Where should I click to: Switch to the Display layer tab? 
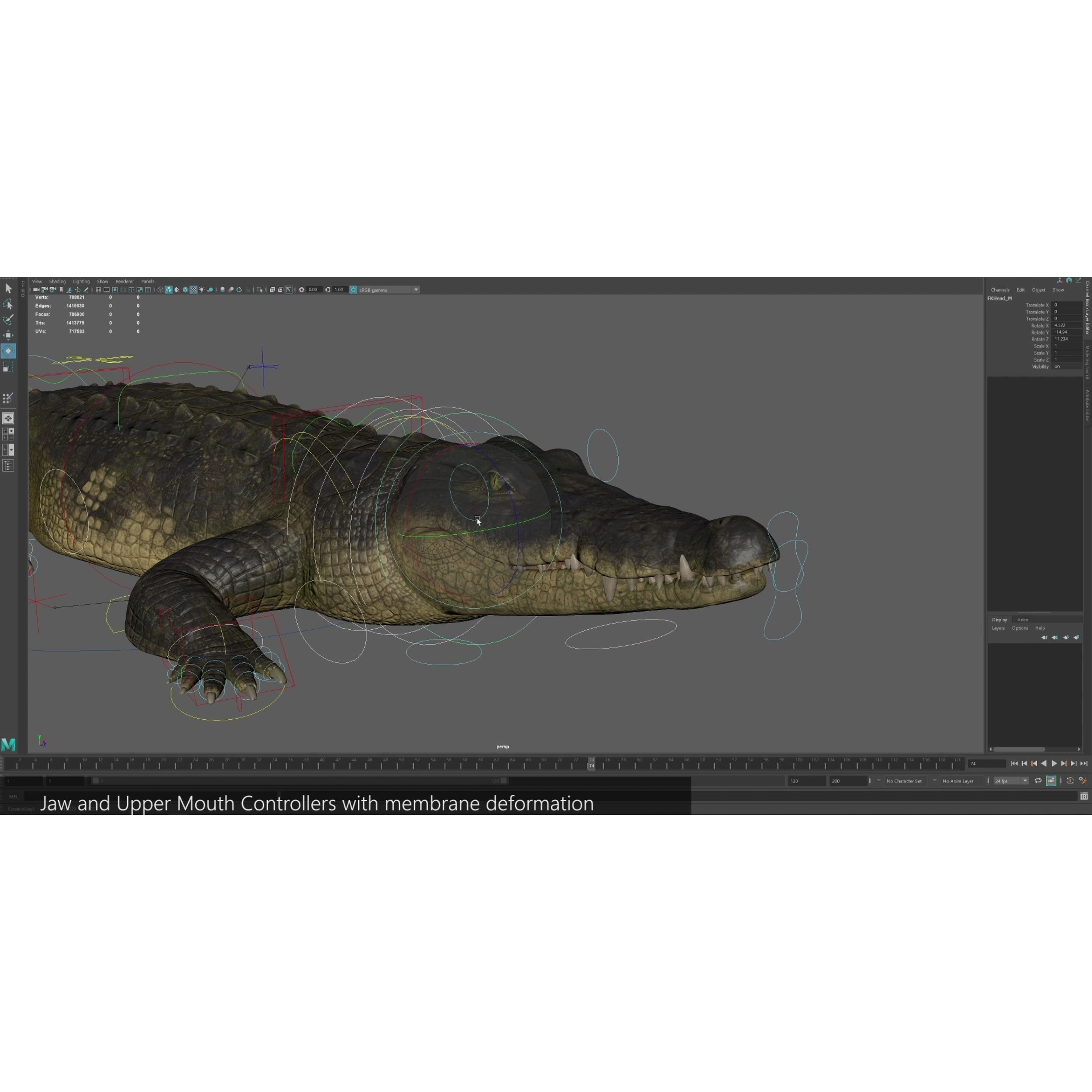coord(999,619)
